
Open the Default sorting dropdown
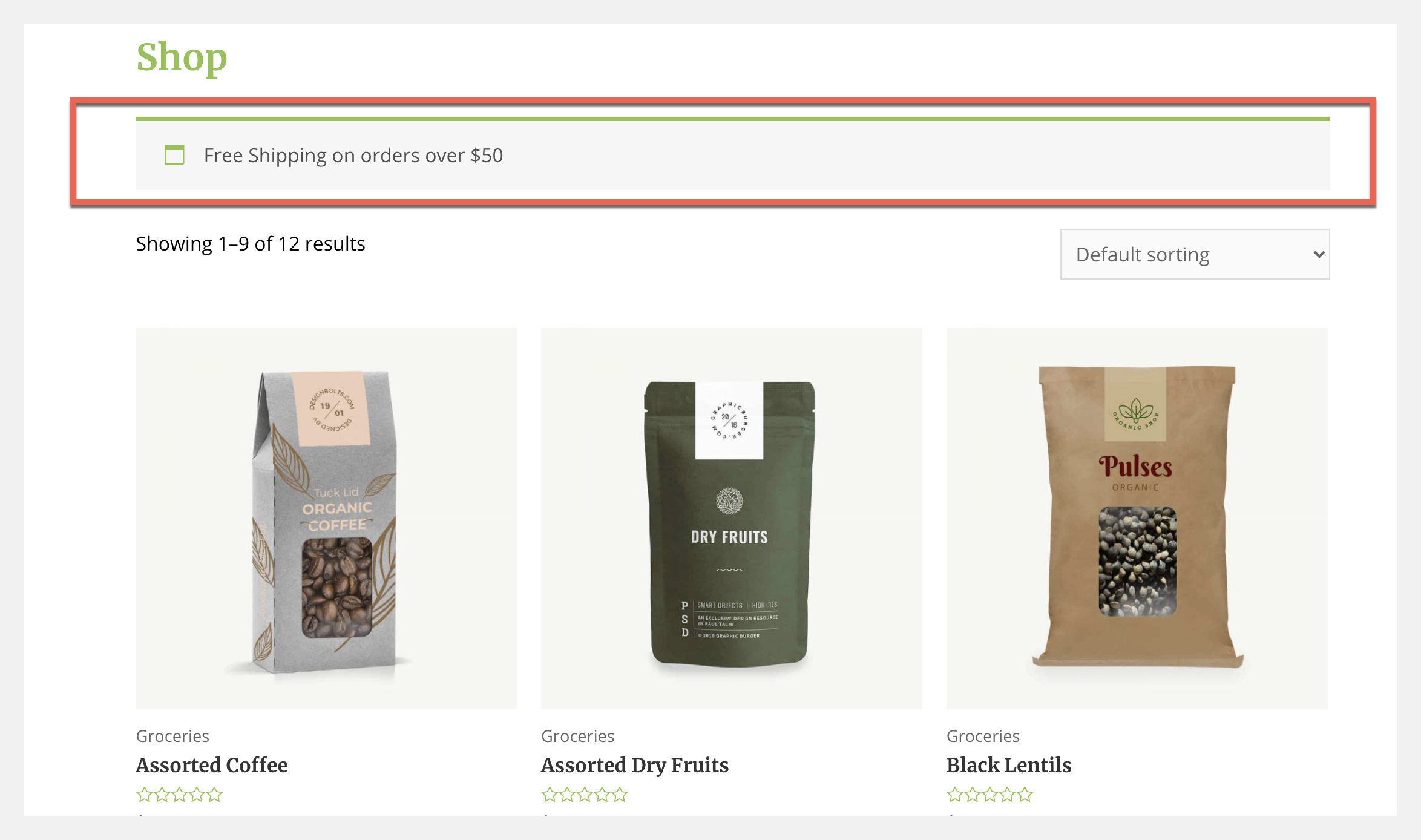(x=1195, y=254)
